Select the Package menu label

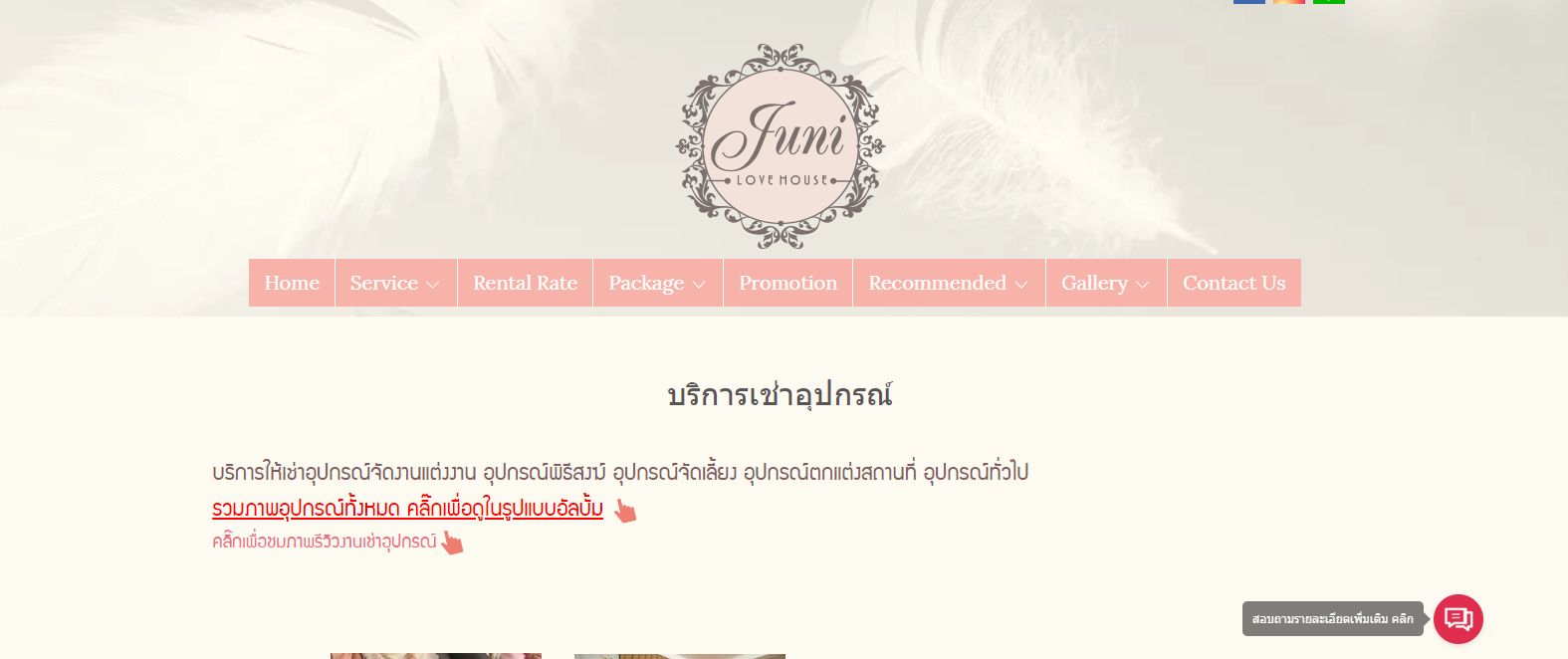pyautogui.click(x=646, y=284)
